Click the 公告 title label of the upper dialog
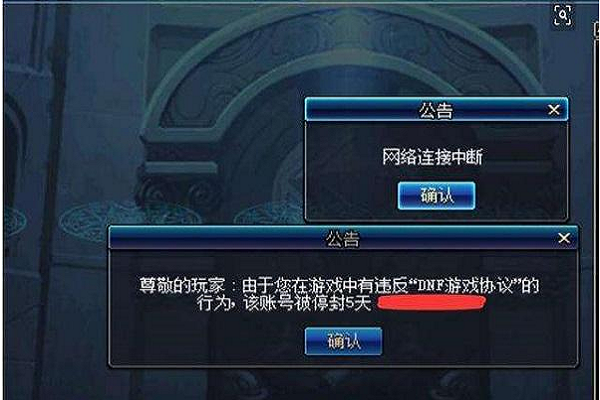The height and width of the screenshot is (400, 600). click(436, 110)
